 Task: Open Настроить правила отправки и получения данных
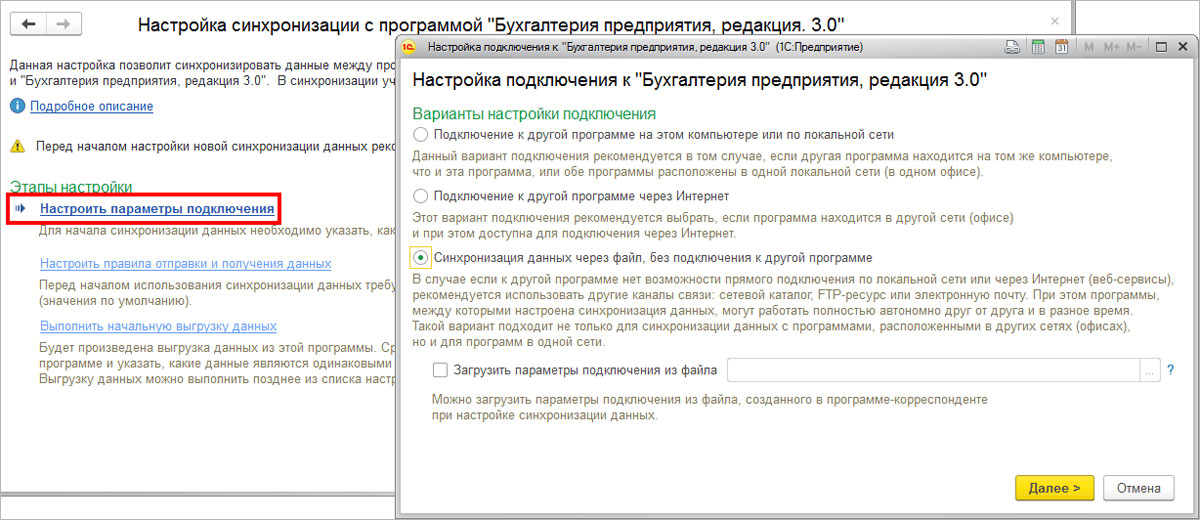click(x=185, y=264)
